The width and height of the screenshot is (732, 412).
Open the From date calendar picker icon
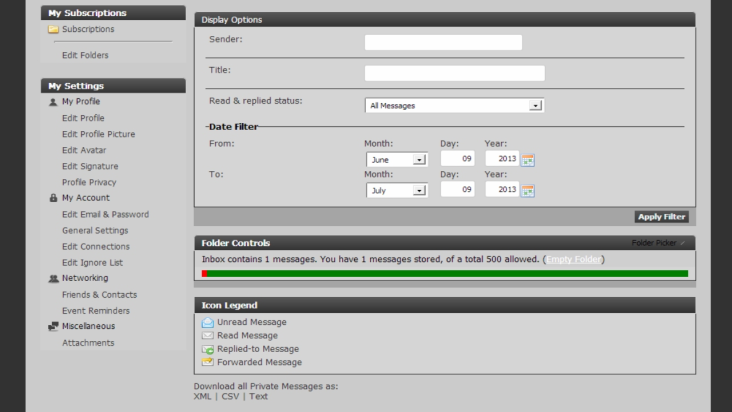(528, 160)
